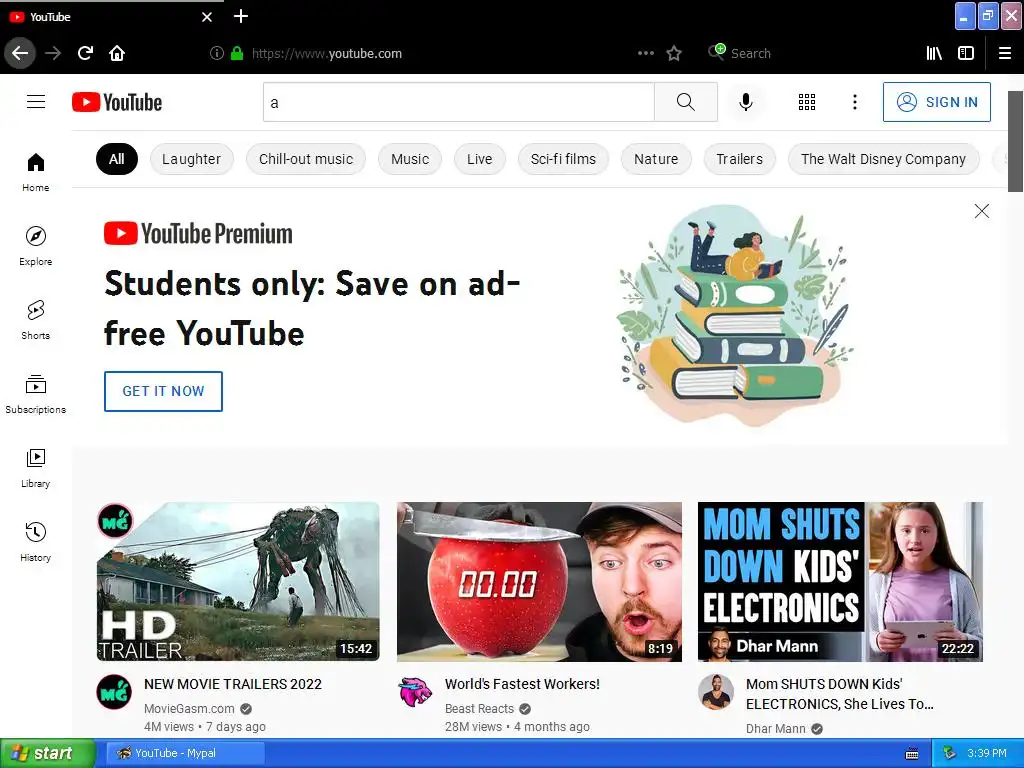Click the YouTube logo
The height and width of the screenshot is (768, 1024).
point(117,102)
